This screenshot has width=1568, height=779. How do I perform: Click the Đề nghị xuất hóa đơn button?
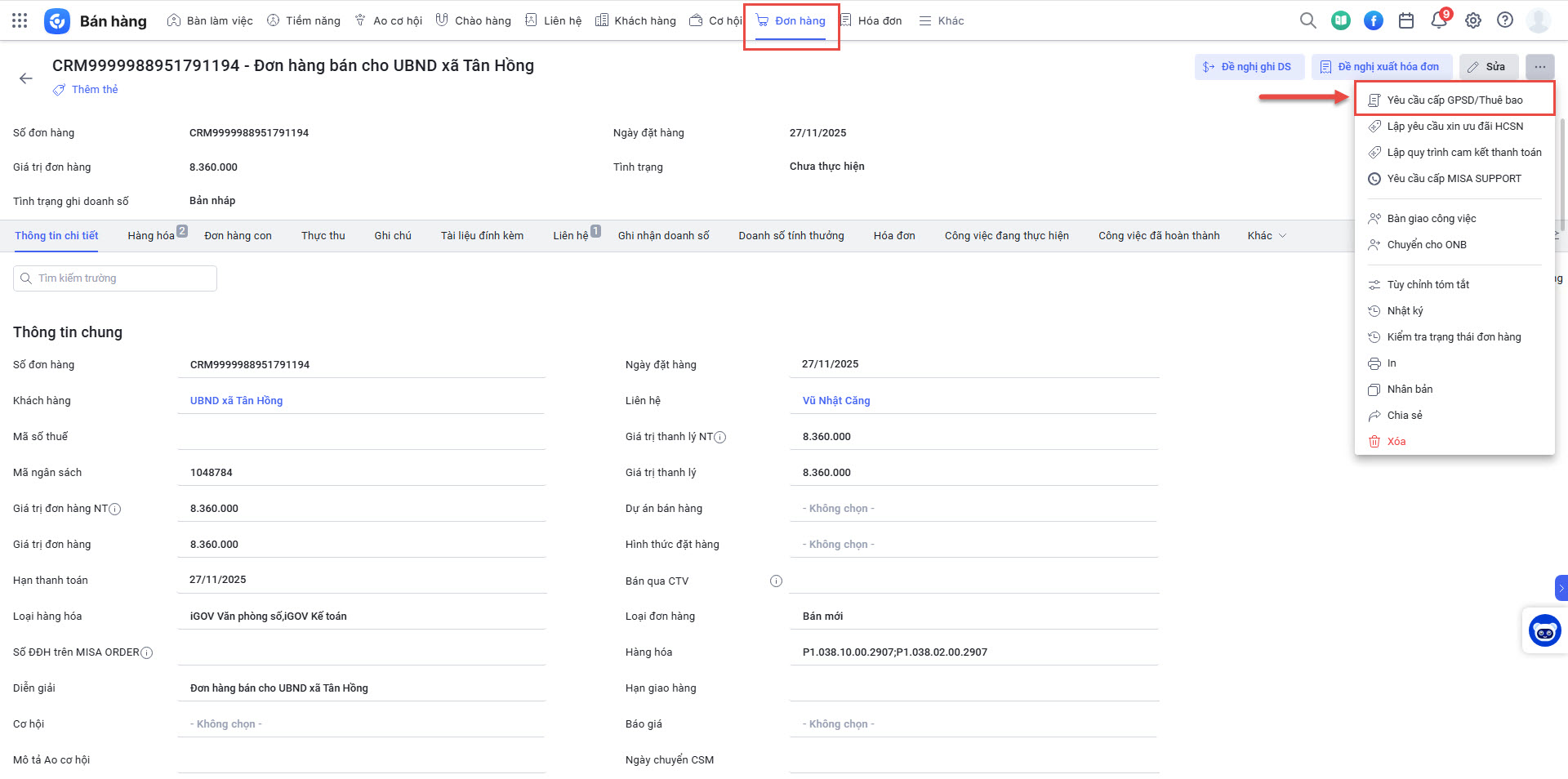pyautogui.click(x=1381, y=67)
